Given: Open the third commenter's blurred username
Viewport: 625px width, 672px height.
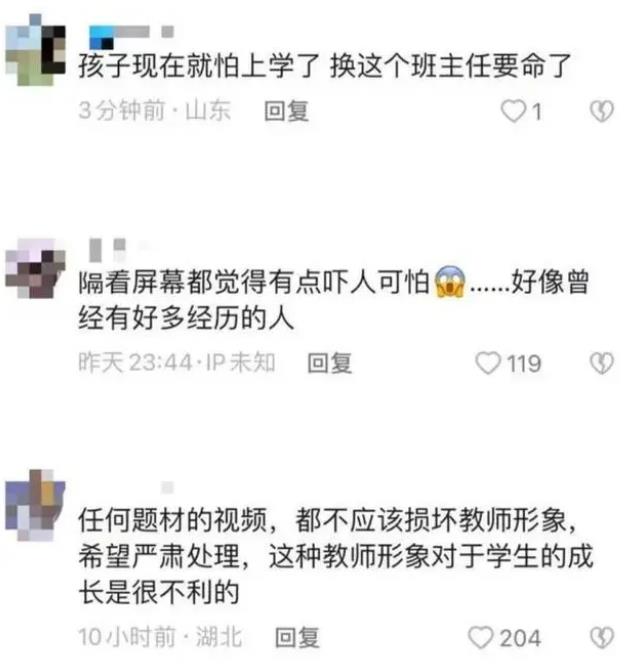Looking at the screenshot, I should [167, 487].
